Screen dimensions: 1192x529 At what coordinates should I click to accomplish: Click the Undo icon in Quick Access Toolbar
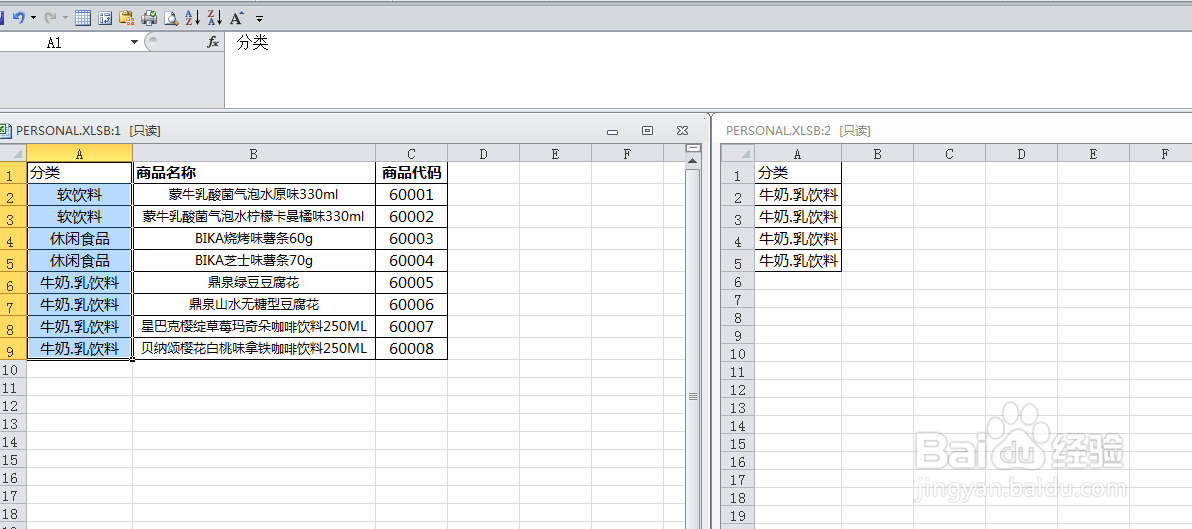point(19,17)
